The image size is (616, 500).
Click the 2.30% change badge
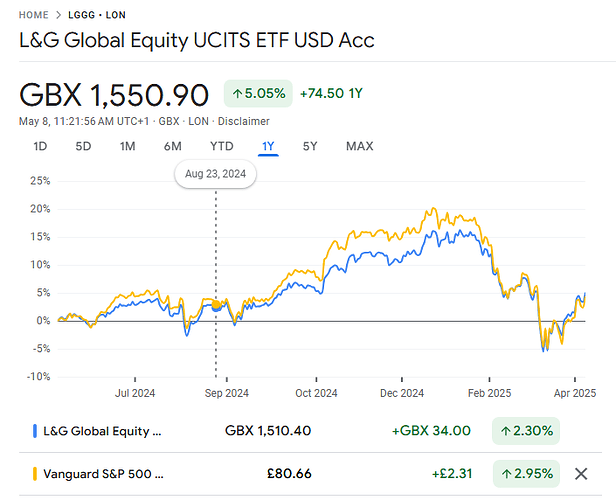click(x=526, y=431)
